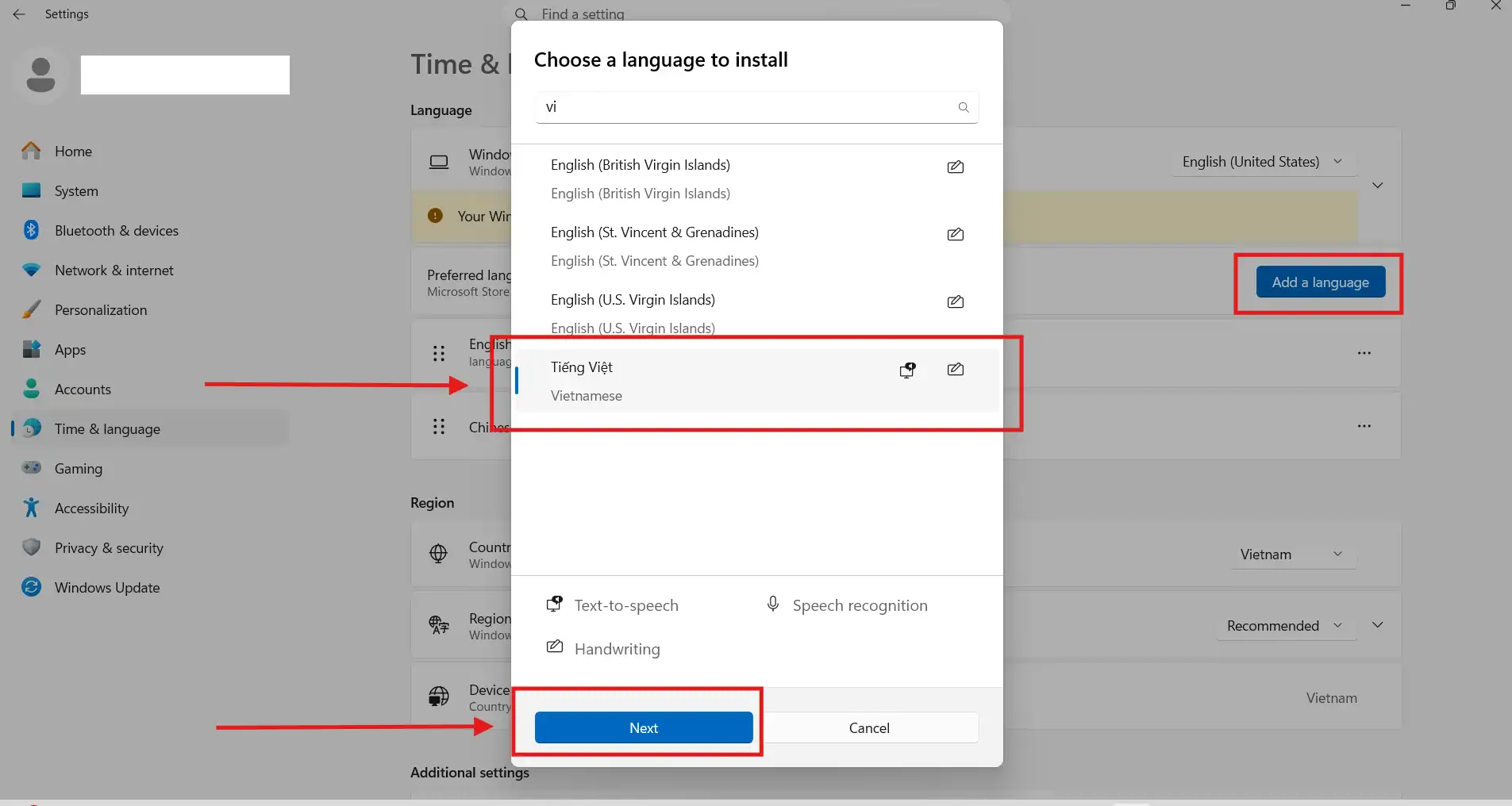Click the user profile avatar icon
Image resolution: width=1512 pixels, height=806 pixels.
[40, 75]
